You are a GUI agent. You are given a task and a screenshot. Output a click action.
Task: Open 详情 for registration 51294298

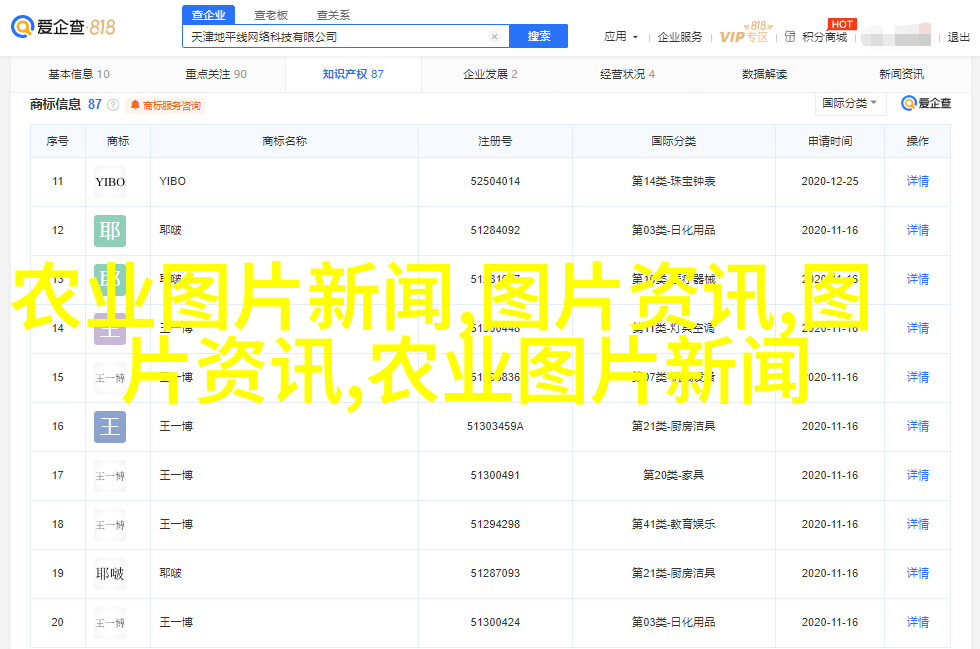pyautogui.click(x=918, y=524)
